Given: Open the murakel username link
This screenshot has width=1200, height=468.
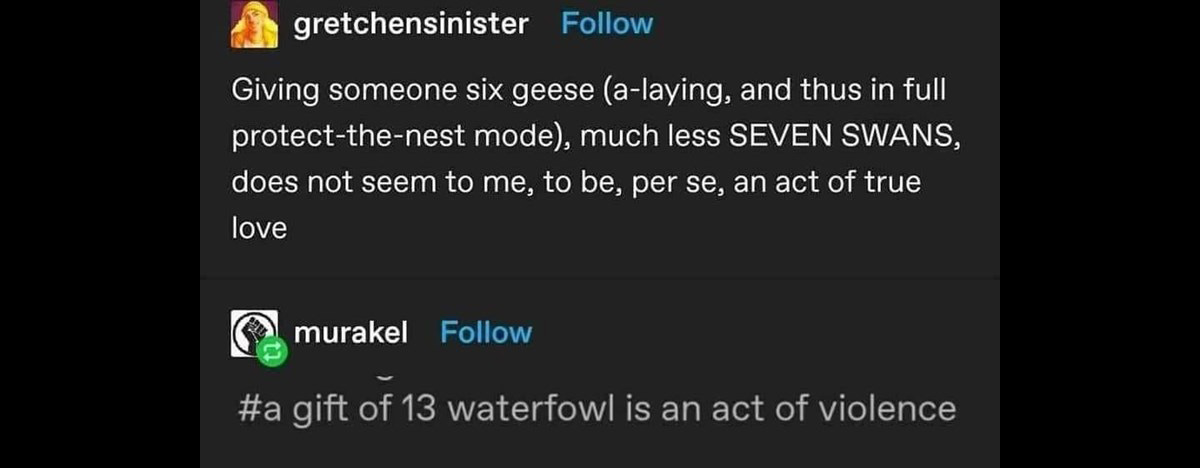Looking at the screenshot, I should [x=350, y=332].
